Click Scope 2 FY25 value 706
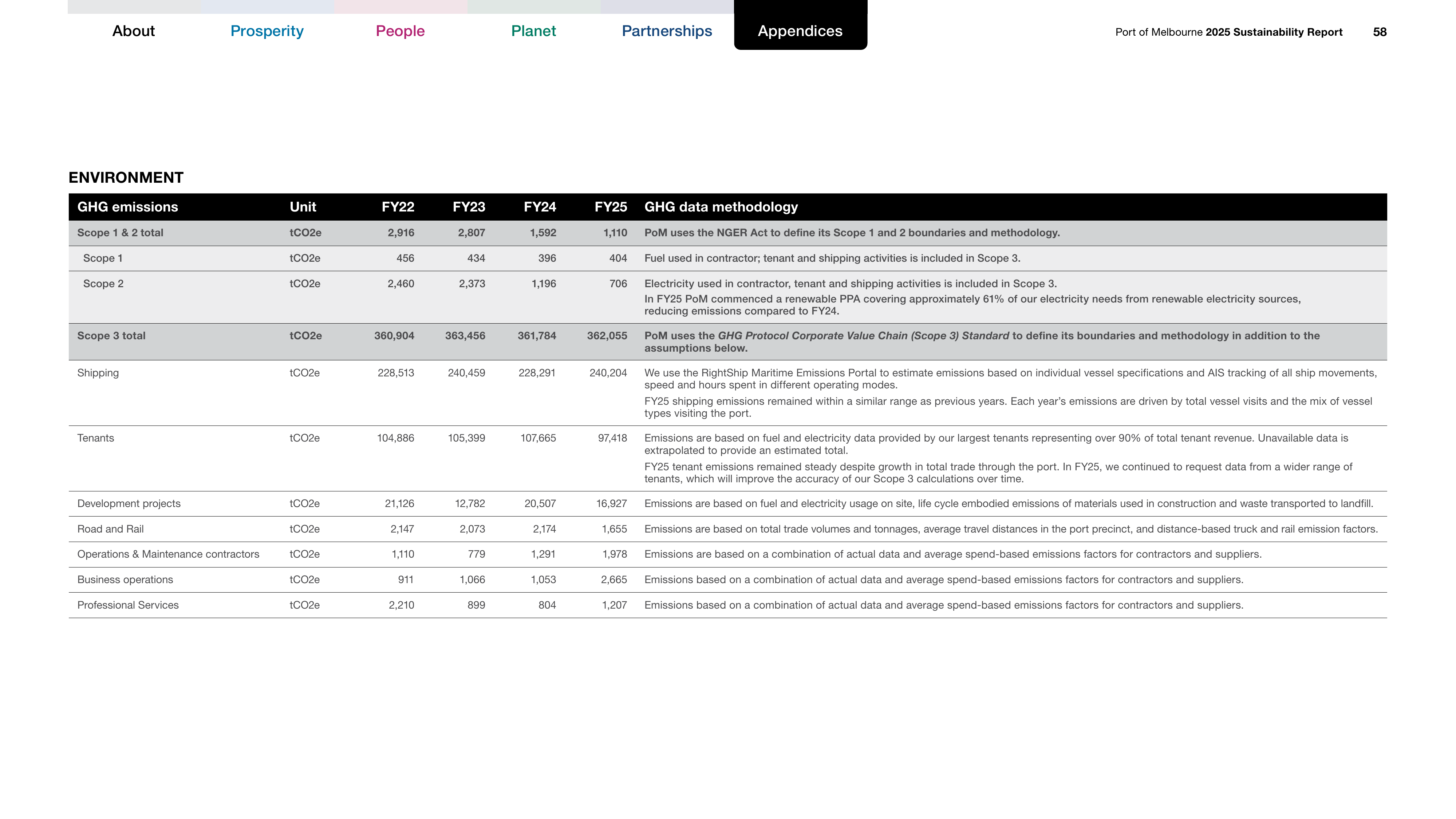The image size is (1456, 819). click(x=618, y=284)
